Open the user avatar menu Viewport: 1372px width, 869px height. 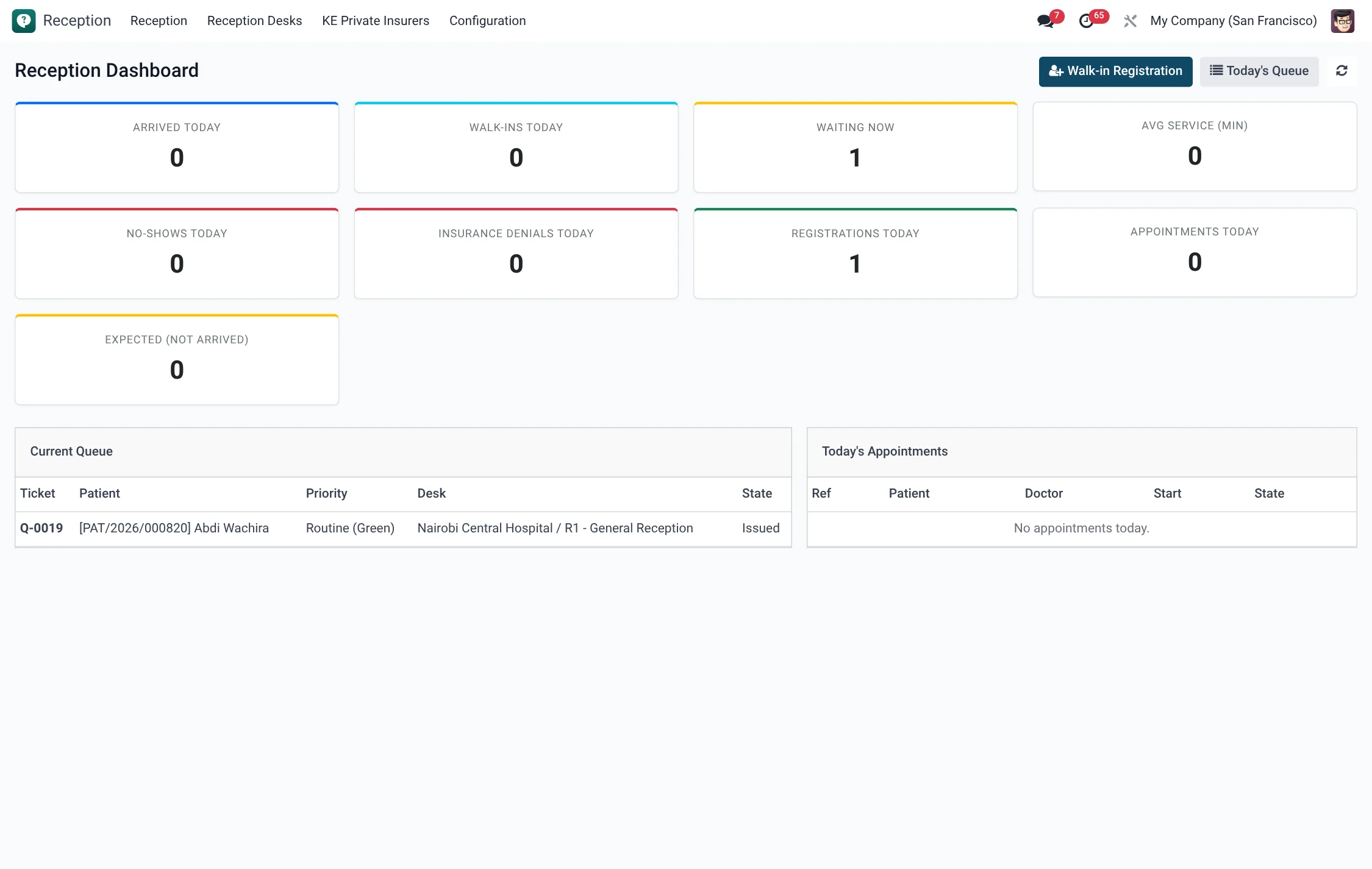coord(1342,21)
